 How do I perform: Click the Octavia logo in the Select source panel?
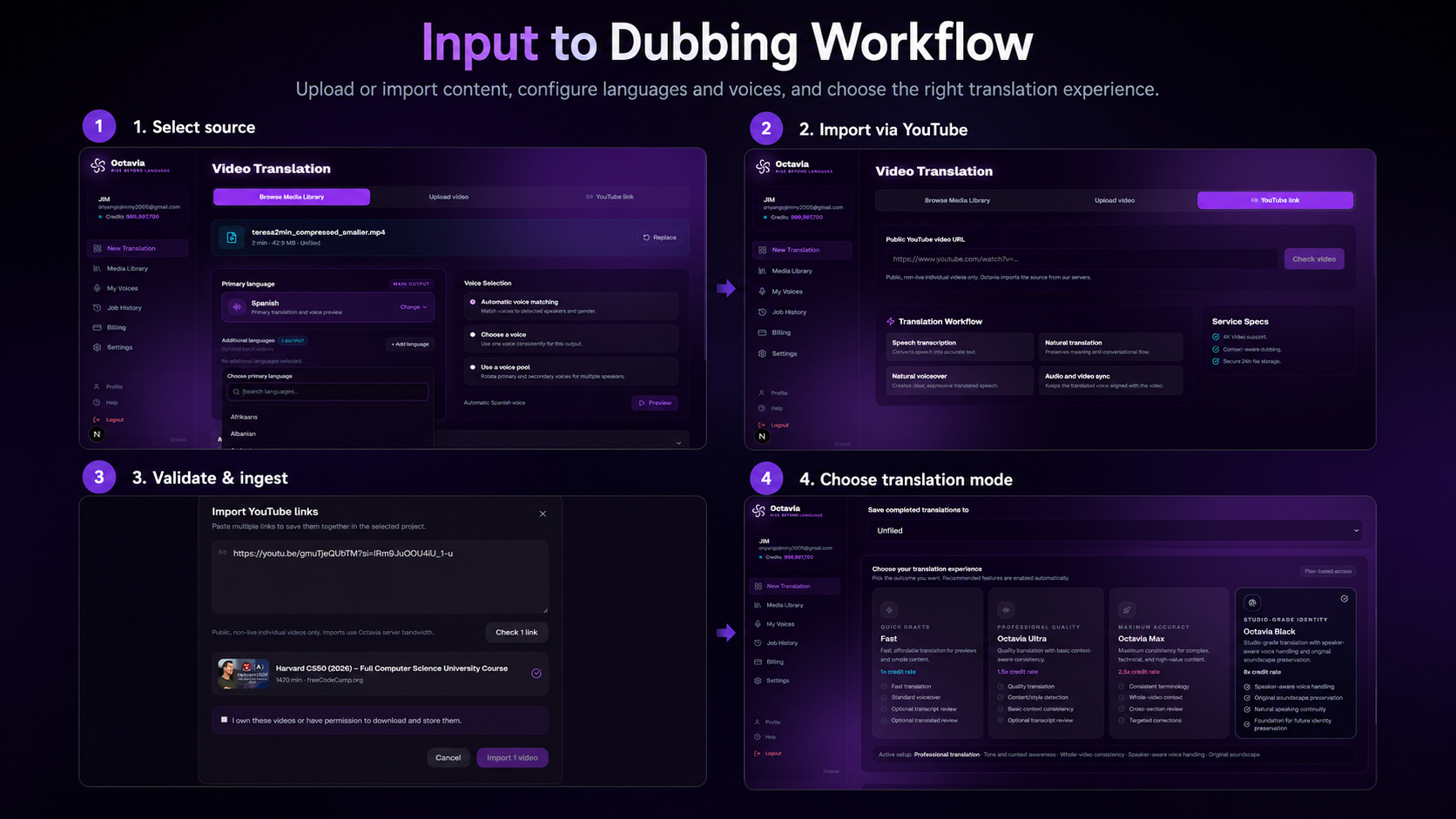click(x=98, y=165)
